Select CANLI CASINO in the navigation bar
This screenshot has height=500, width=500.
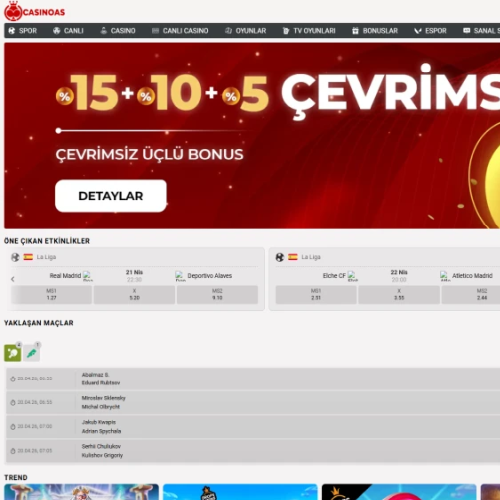(x=180, y=31)
